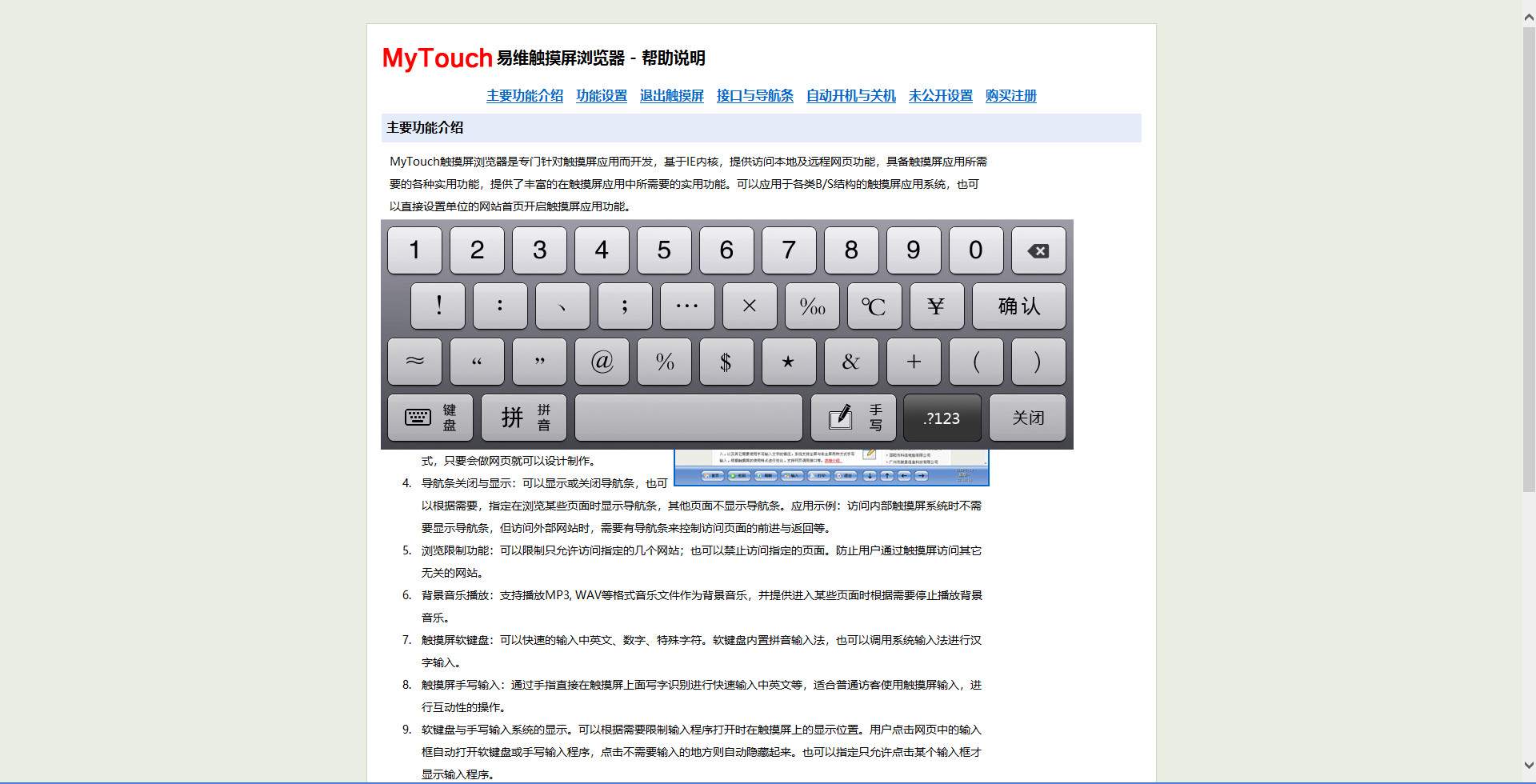The image size is (1536, 784).
Task: Tap the closing double quote key
Action: tap(539, 362)
